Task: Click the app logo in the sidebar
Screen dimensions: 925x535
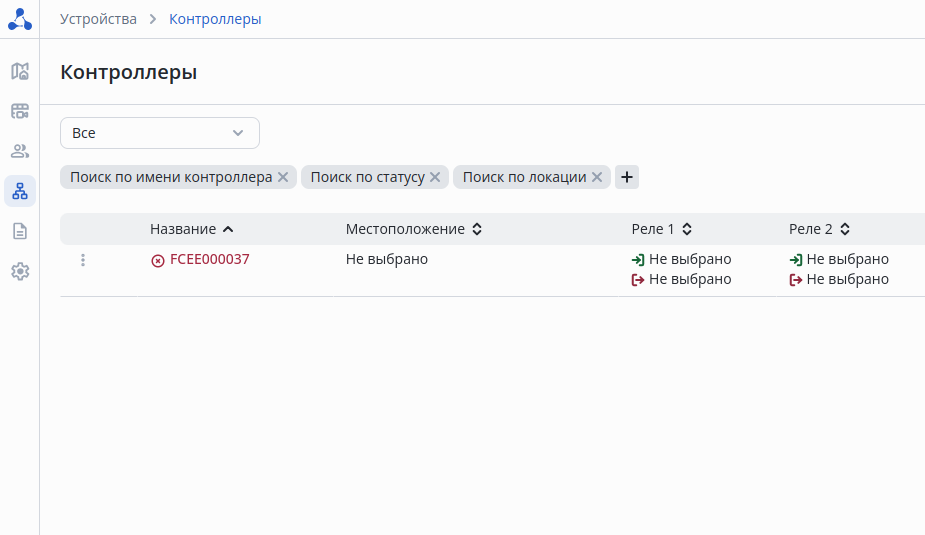Action: point(20,19)
